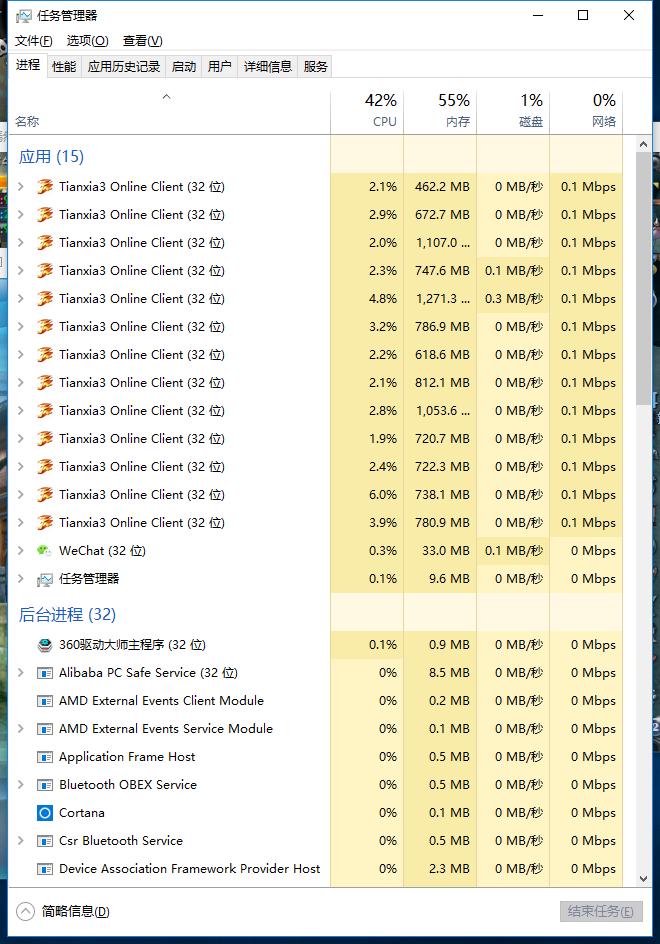
Task: Click the WeChat process icon
Action: tap(44, 550)
